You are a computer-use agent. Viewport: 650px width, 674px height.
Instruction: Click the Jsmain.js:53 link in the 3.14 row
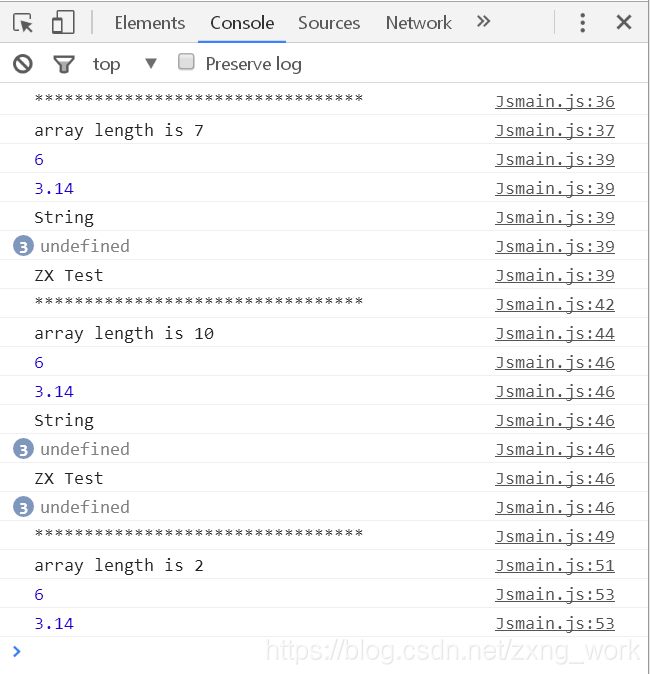[555, 624]
